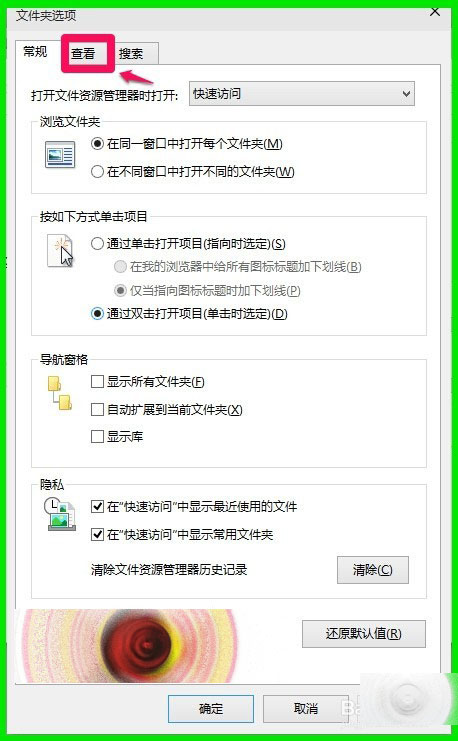Click the 清除 history button

[372, 570]
